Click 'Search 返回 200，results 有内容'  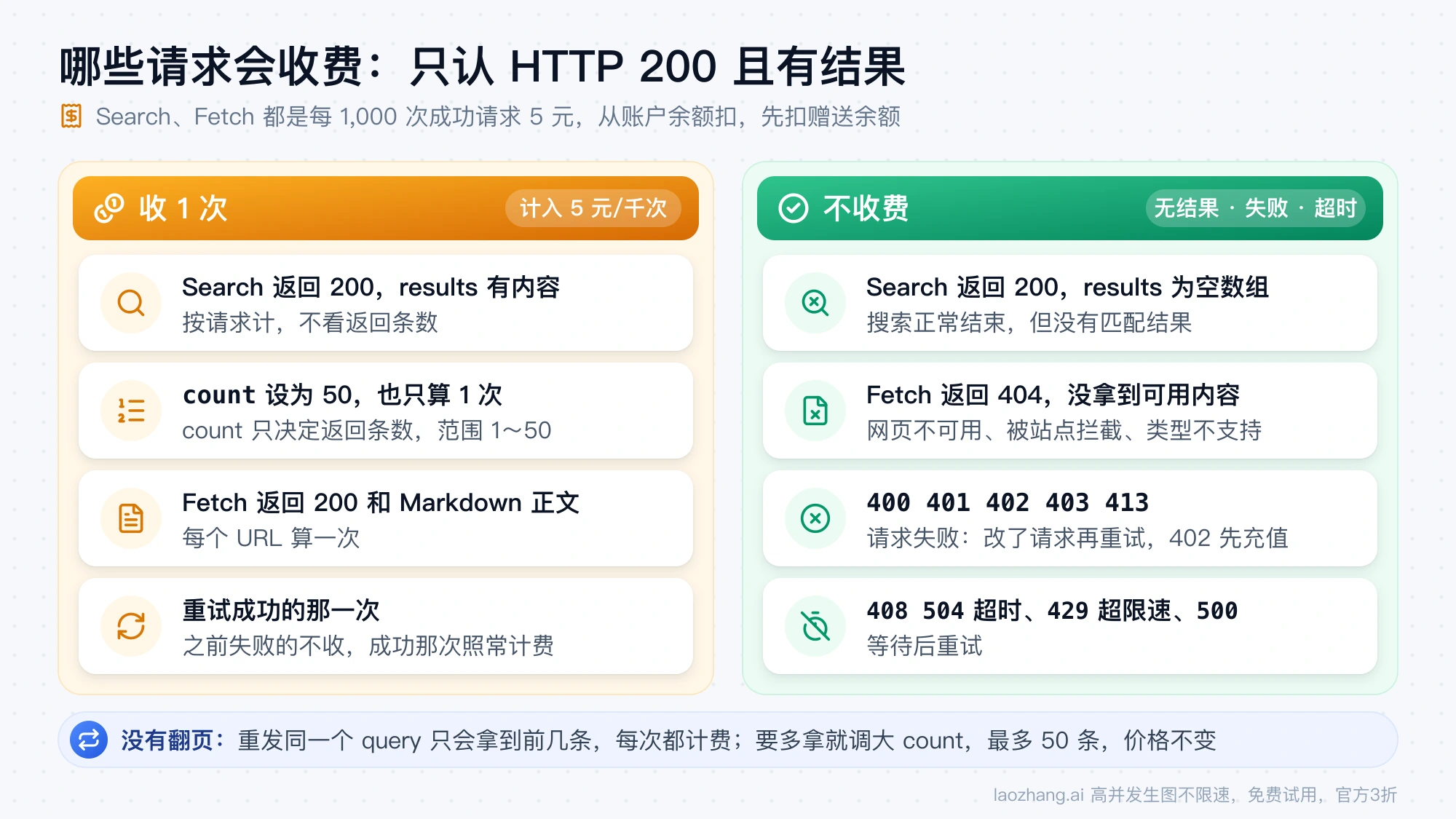coord(371,287)
